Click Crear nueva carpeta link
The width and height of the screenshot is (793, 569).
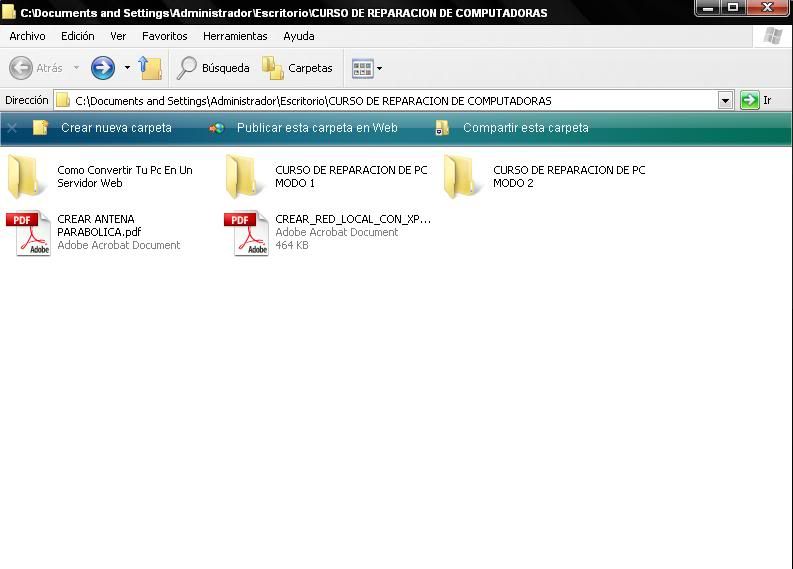tap(116, 128)
